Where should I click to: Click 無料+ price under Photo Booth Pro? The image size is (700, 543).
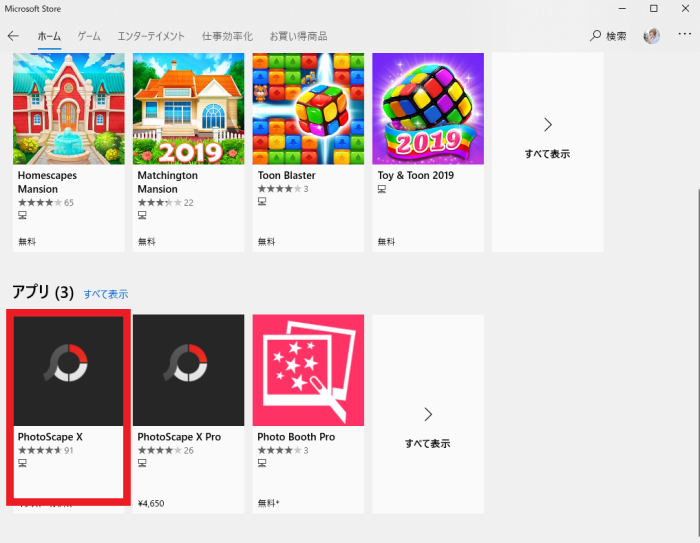(x=268, y=503)
